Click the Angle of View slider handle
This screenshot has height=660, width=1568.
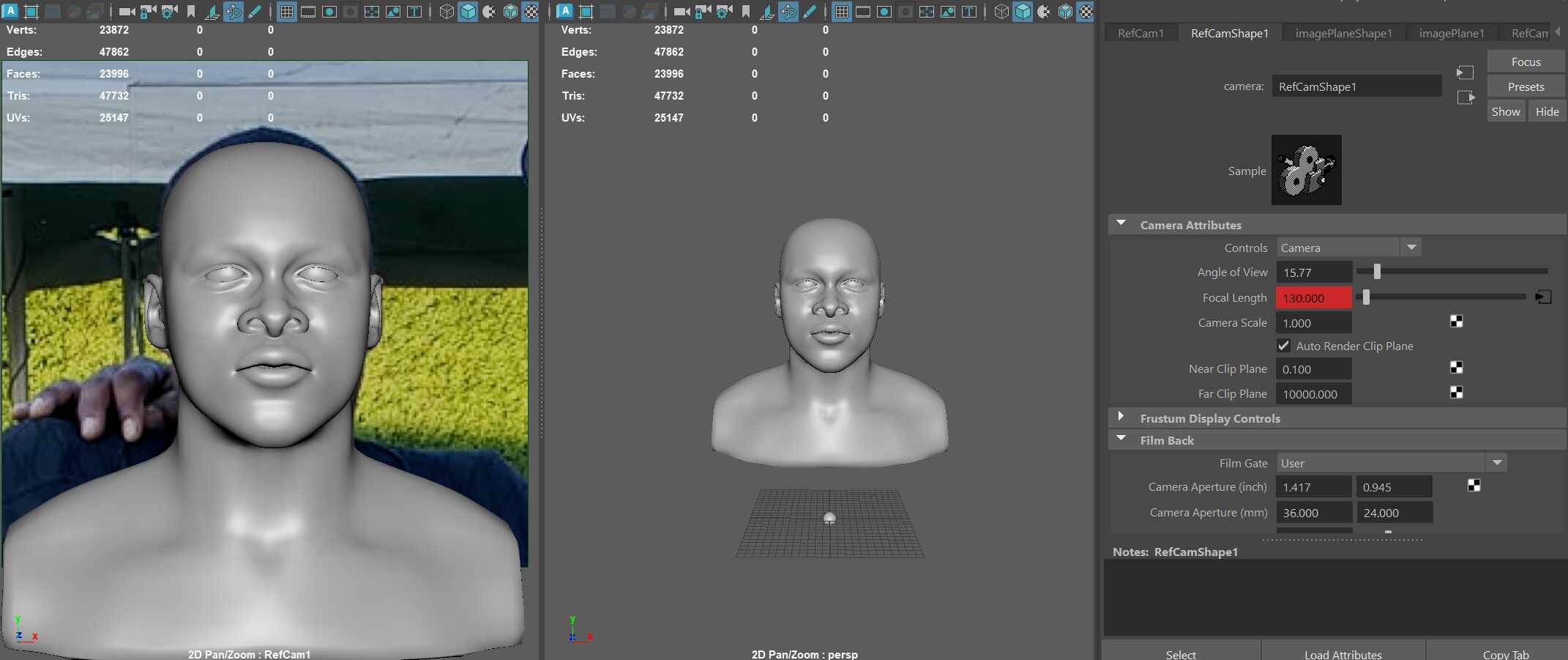1377,272
